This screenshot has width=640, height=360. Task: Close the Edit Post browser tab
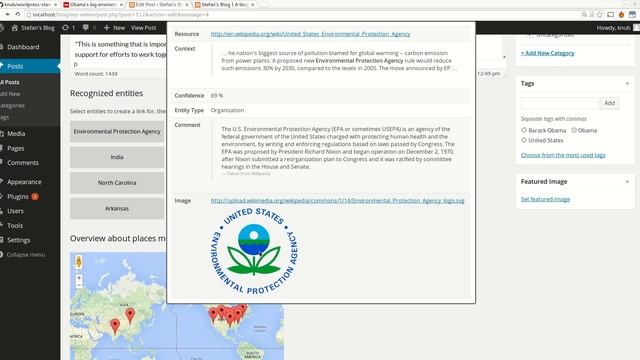click(x=187, y=4)
